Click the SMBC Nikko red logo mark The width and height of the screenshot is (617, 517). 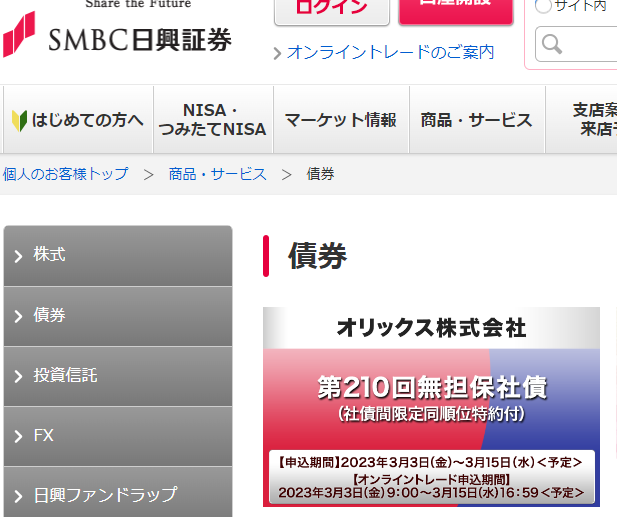click(19, 34)
